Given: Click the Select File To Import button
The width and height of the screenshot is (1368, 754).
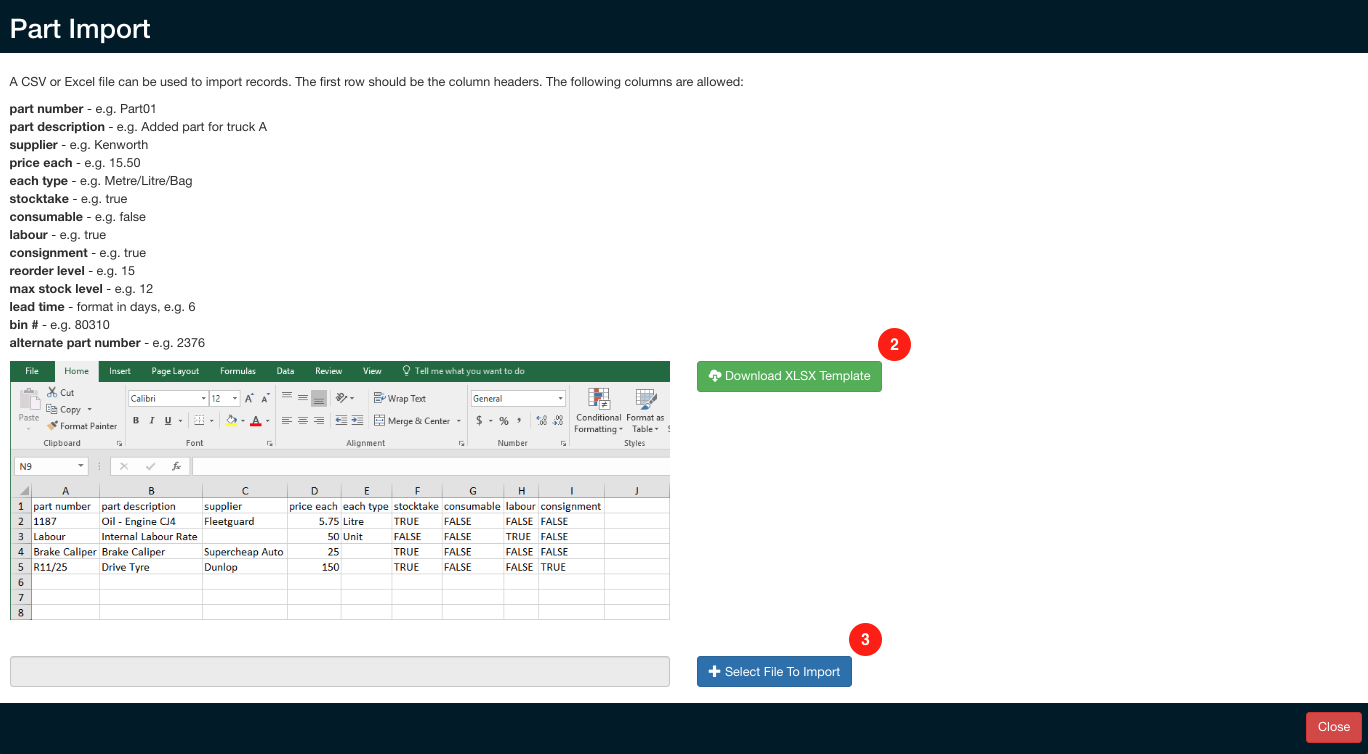Looking at the screenshot, I should (774, 671).
